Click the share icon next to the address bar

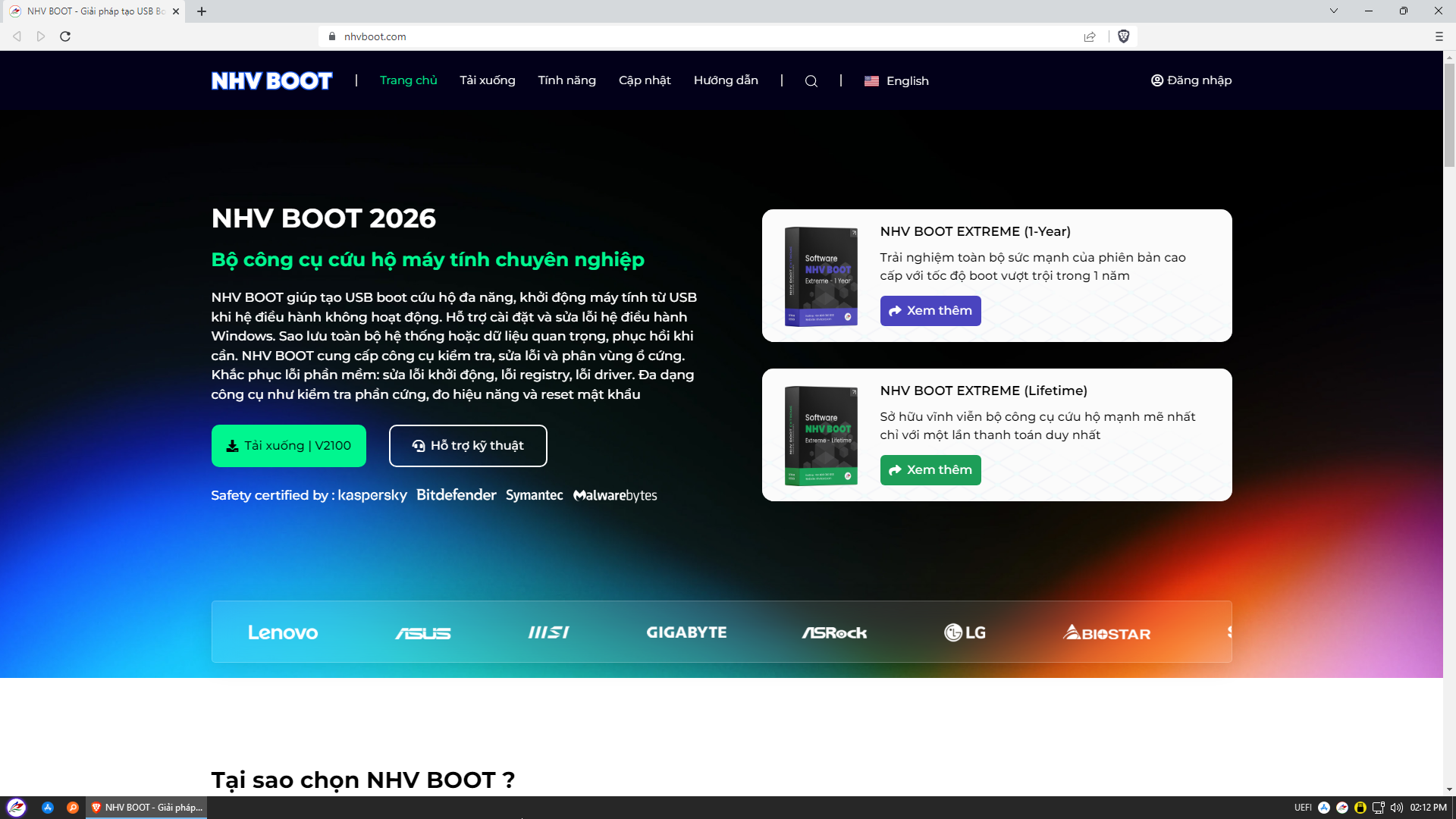1090,36
